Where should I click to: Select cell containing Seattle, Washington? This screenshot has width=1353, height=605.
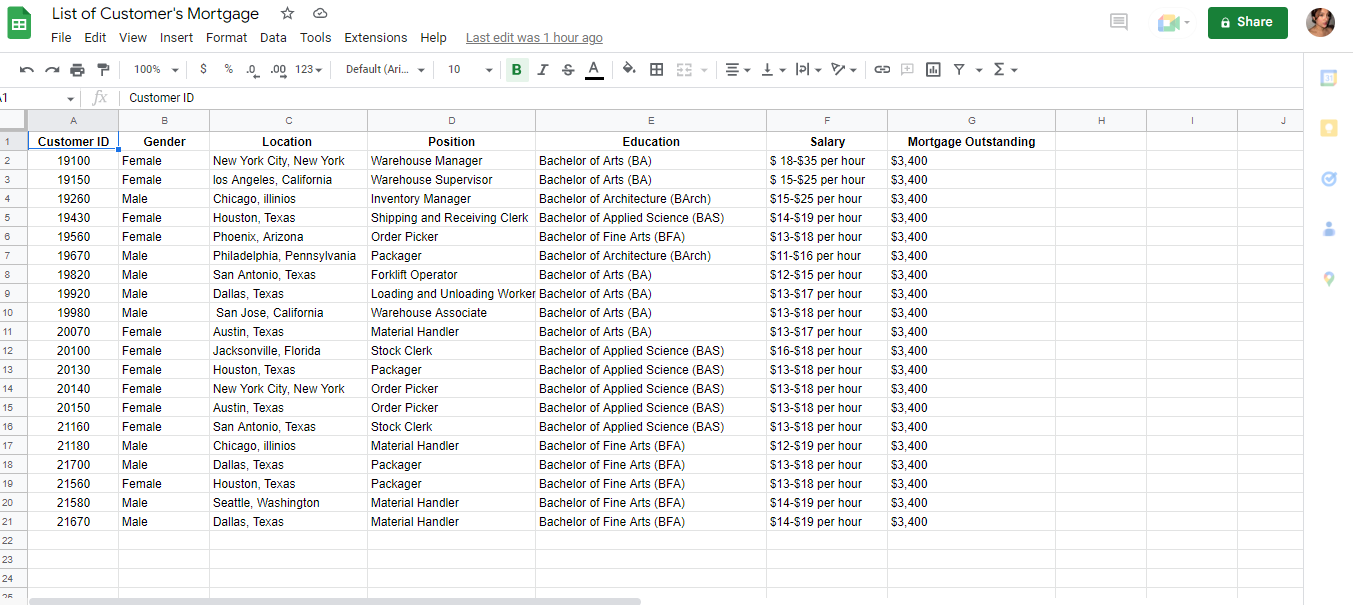(x=288, y=503)
